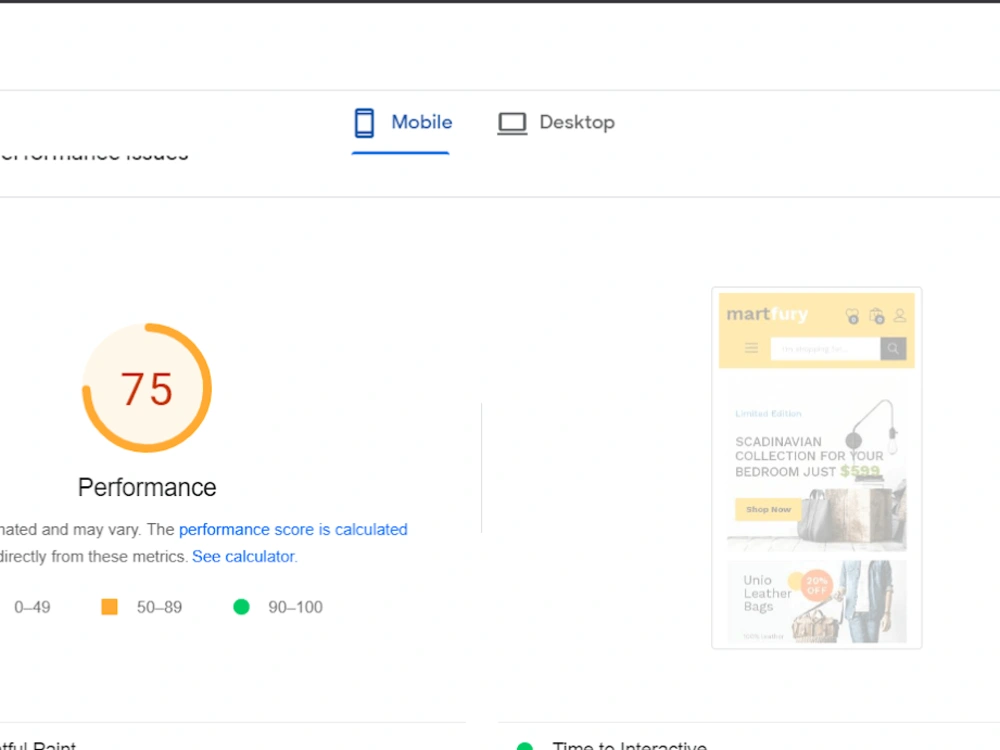This screenshot has height=750, width=1000.
Task: Switch to the Desktop tab
Action: (x=556, y=122)
